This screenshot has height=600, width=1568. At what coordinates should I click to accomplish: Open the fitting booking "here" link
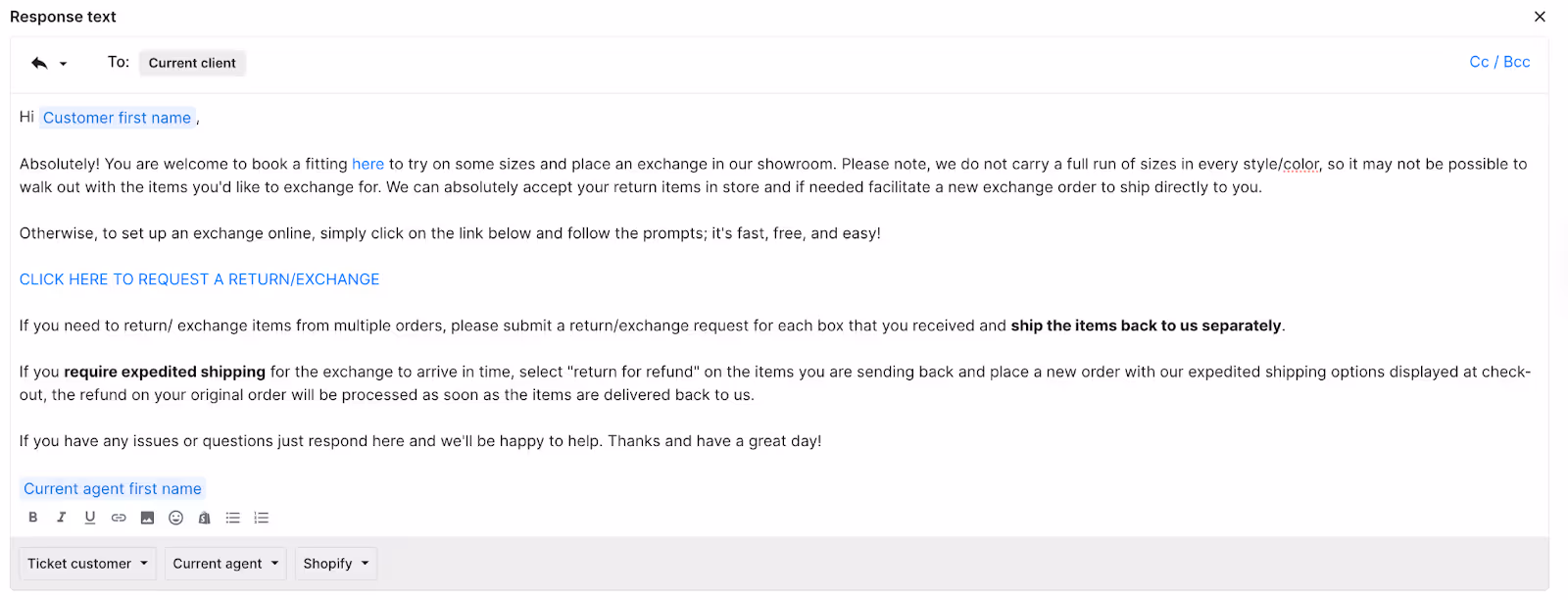367,163
